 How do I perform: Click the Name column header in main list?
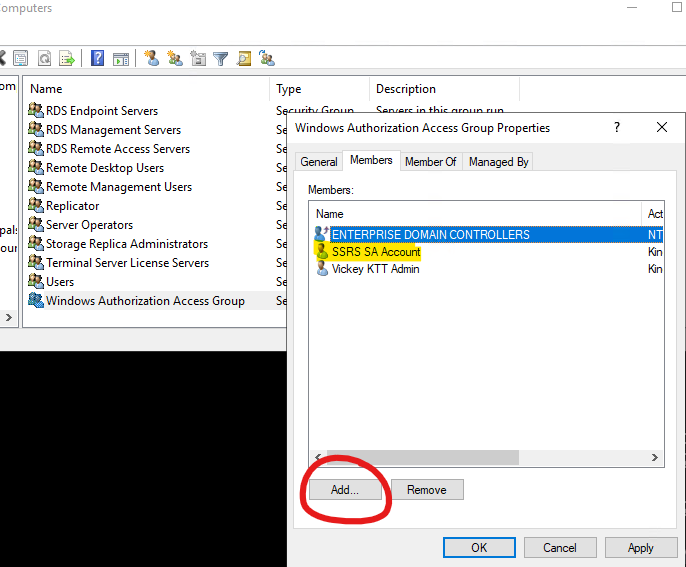pos(146,89)
